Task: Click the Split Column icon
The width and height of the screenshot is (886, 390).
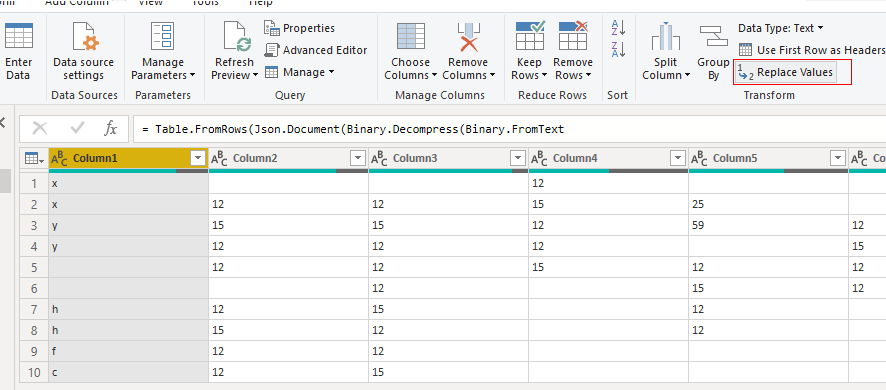Action: click(666, 37)
